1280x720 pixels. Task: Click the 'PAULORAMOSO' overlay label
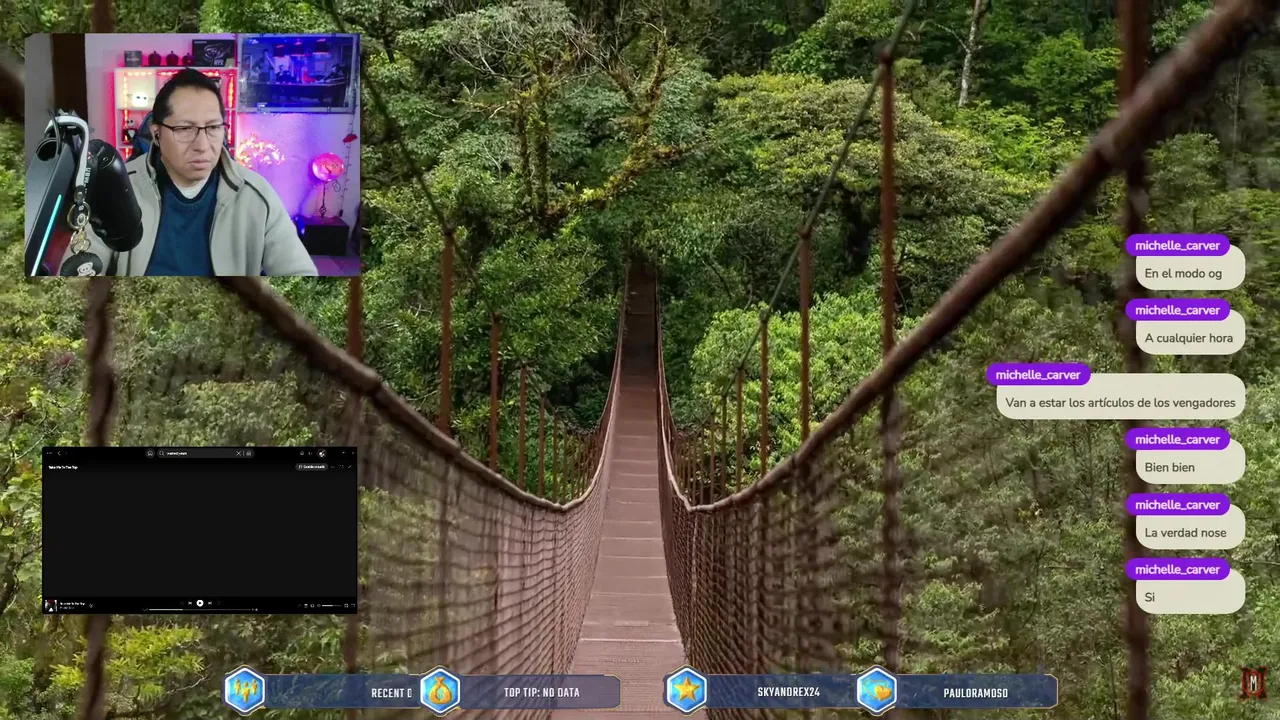(x=975, y=693)
